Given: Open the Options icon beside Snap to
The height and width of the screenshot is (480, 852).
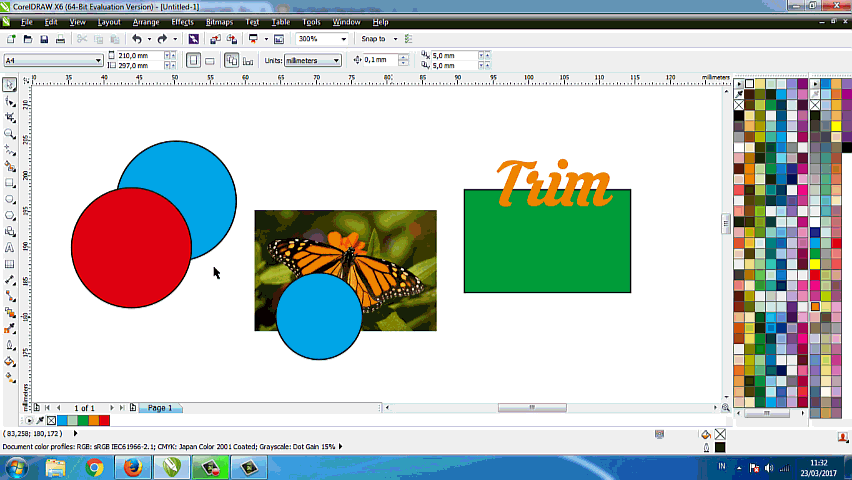Looking at the screenshot, I should pyautogui.click(x=409, y=39).
